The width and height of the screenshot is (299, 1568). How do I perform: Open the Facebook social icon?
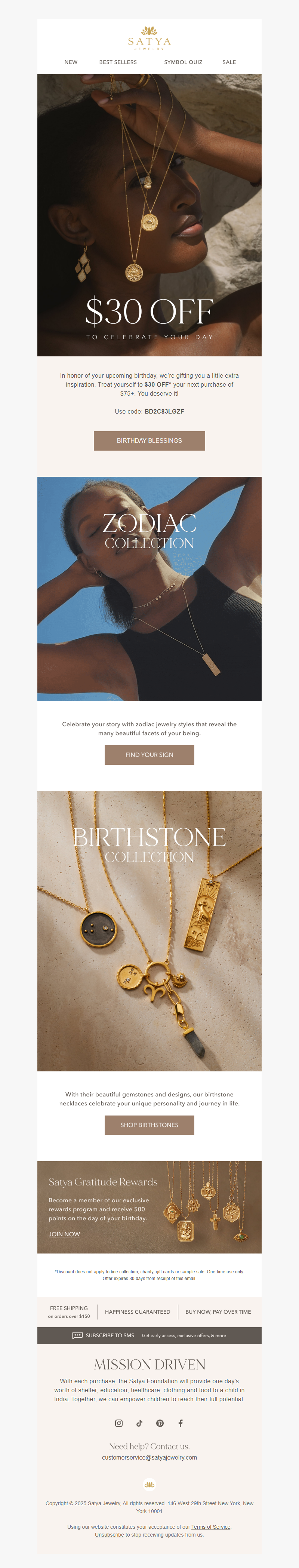click(180, 1423)
